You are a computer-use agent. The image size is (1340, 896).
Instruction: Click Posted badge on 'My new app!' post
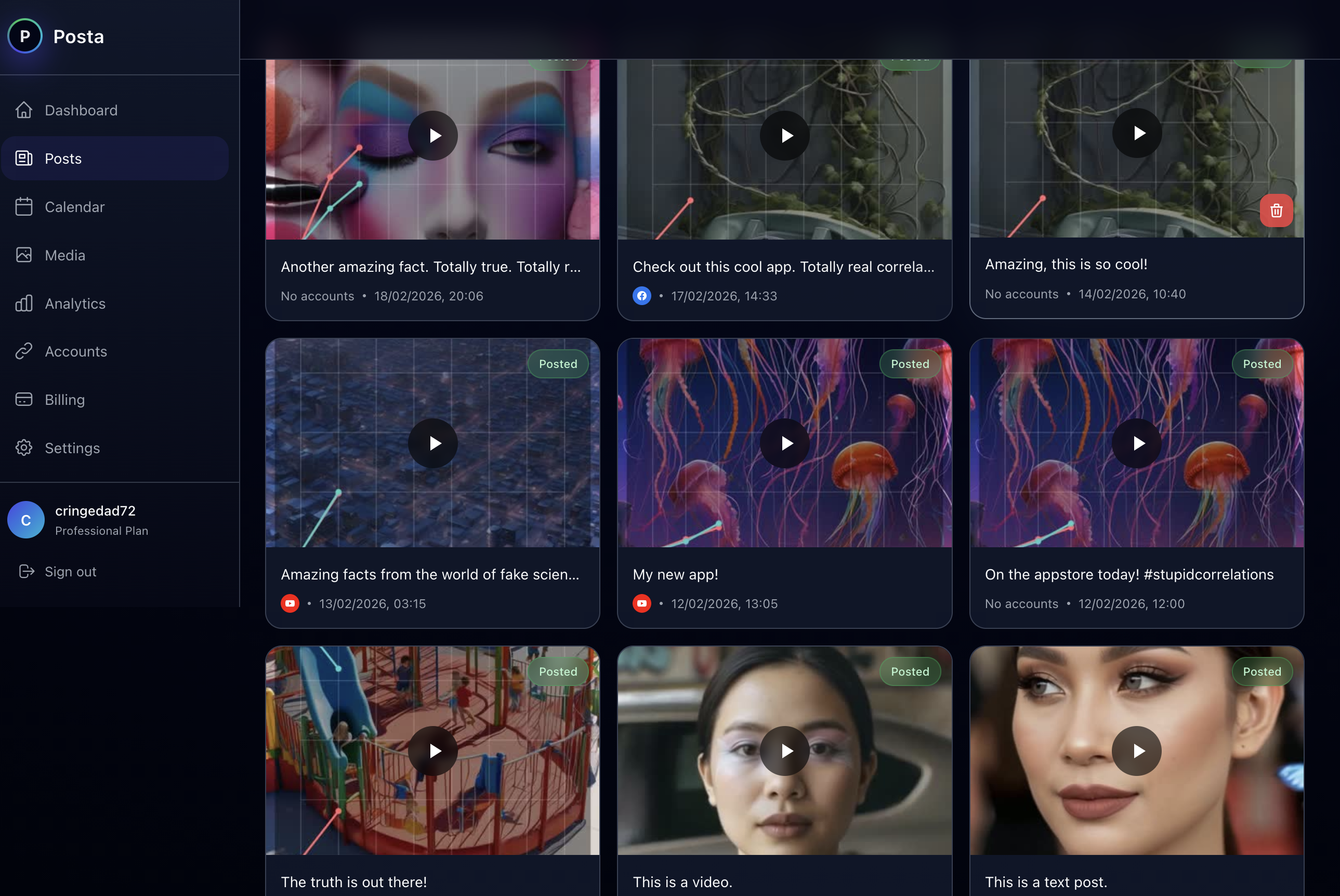pyautogui.click(x=910, y=364)
